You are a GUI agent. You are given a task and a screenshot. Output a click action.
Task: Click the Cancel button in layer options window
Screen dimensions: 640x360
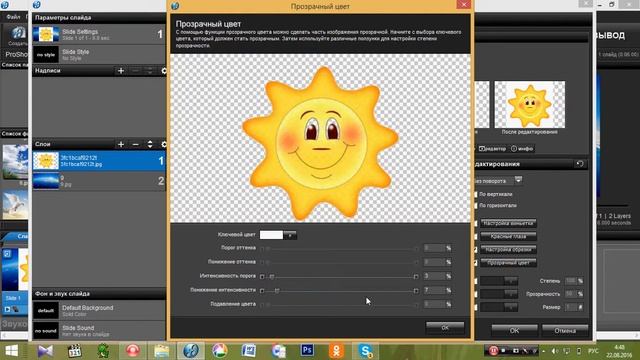pos(565,331)
